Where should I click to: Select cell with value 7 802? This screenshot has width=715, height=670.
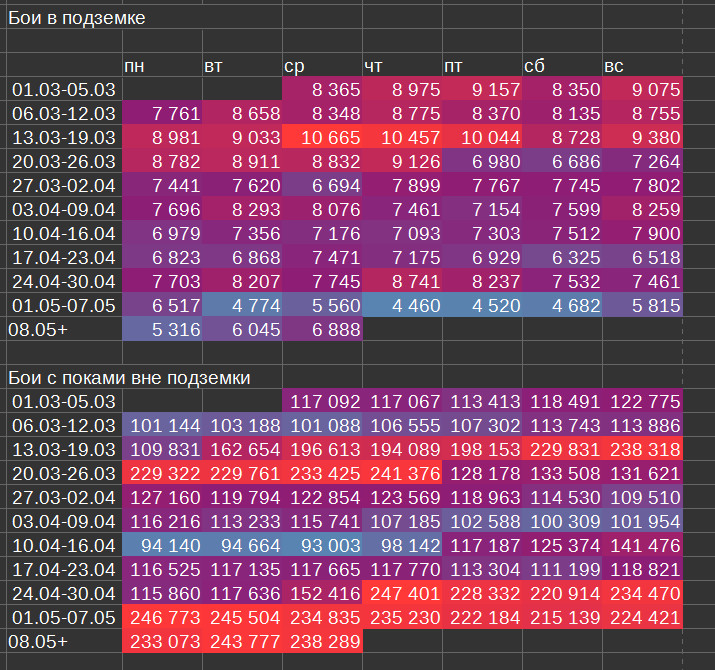642,185
